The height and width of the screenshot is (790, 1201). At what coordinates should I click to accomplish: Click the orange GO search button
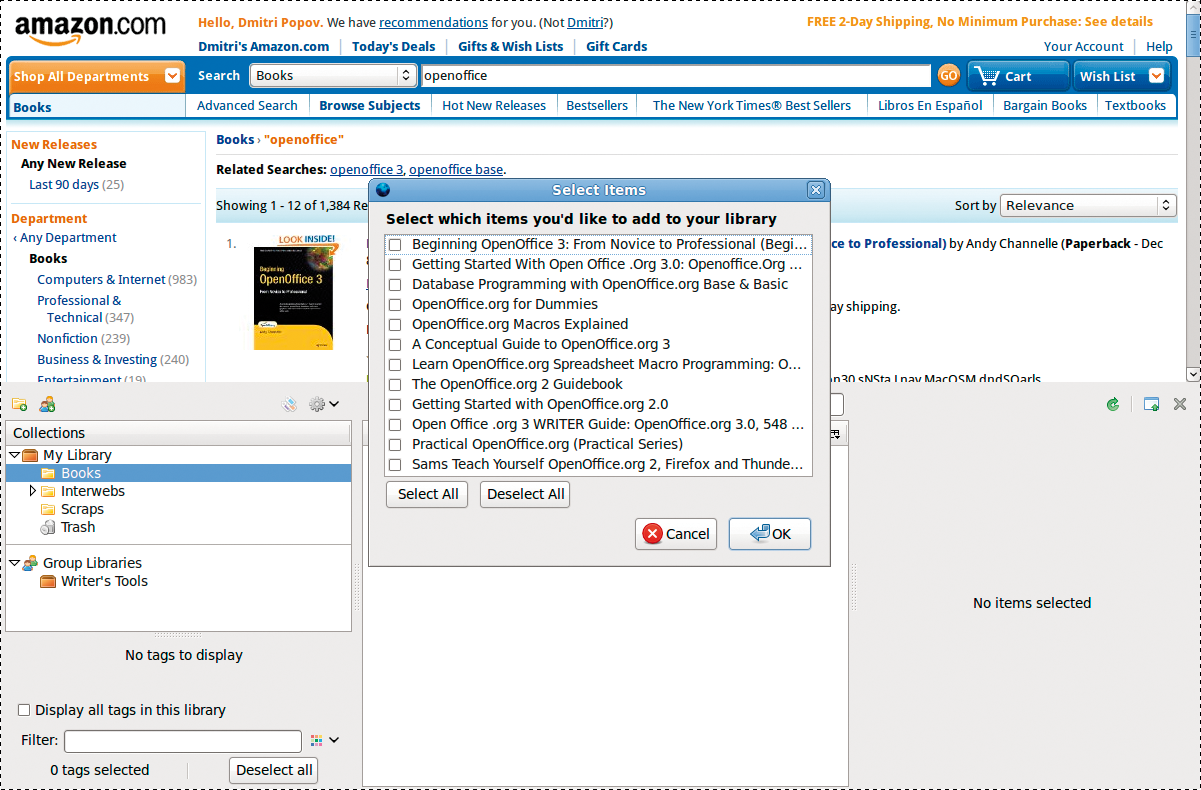948,75
